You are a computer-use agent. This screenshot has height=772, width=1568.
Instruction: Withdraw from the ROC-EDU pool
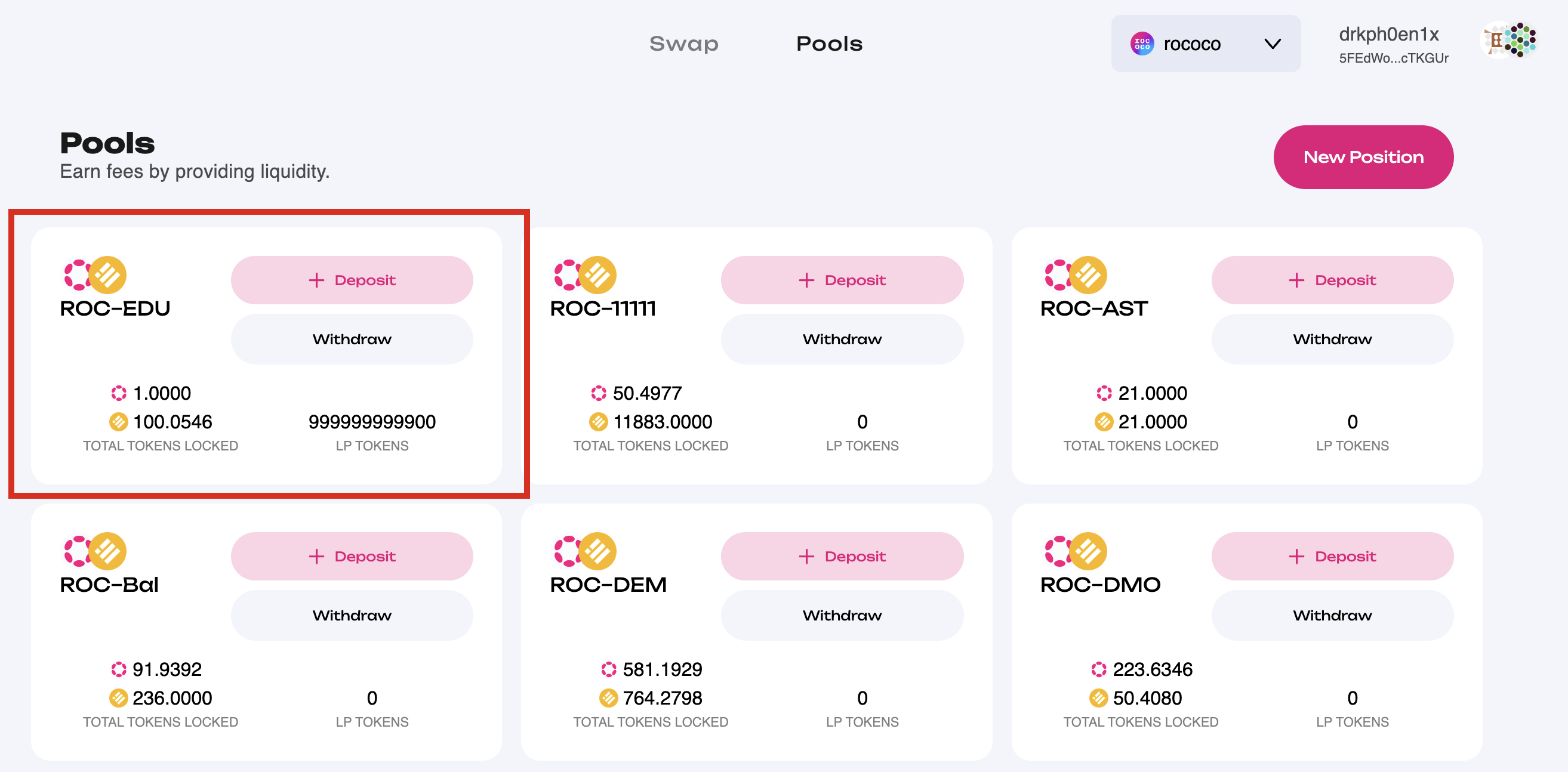[x=352, y=339]
